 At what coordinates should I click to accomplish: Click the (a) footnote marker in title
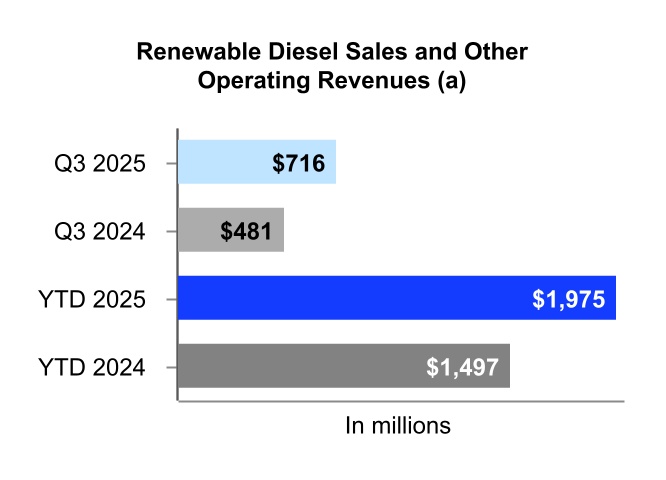450,83
